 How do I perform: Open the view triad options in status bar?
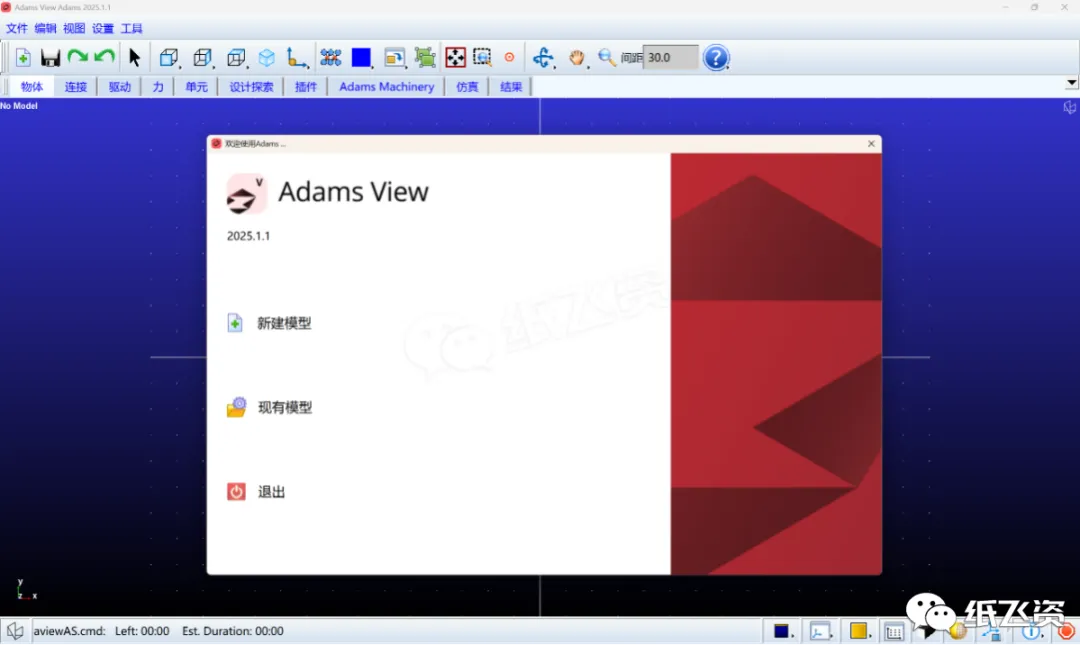pos(821,631)
